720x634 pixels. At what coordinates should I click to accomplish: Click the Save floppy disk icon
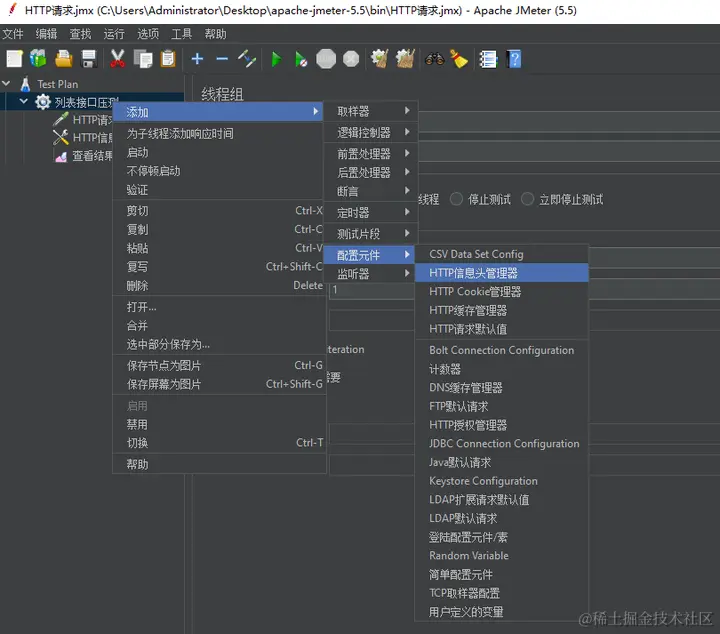(x=89, y=59)
